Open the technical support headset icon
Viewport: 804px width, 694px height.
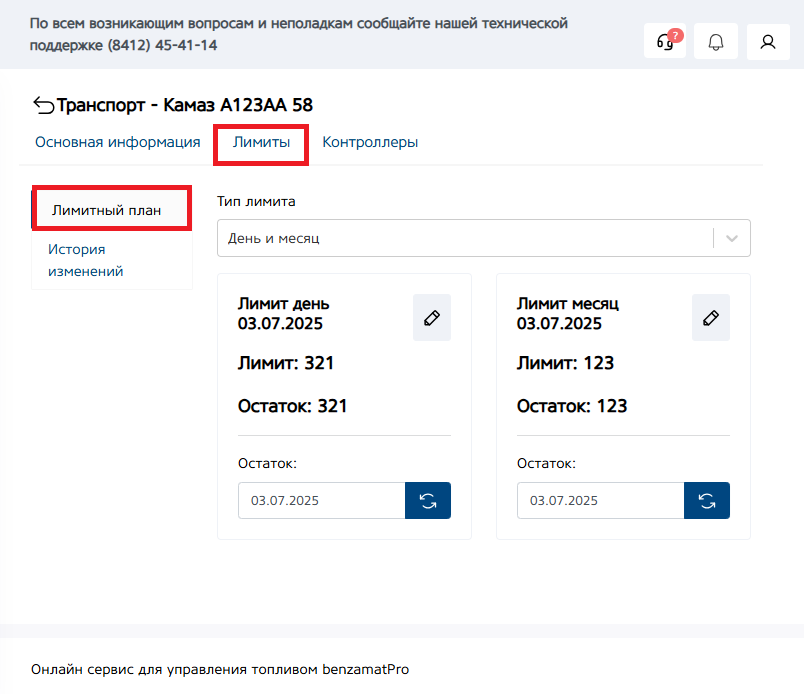click(665, 41)
